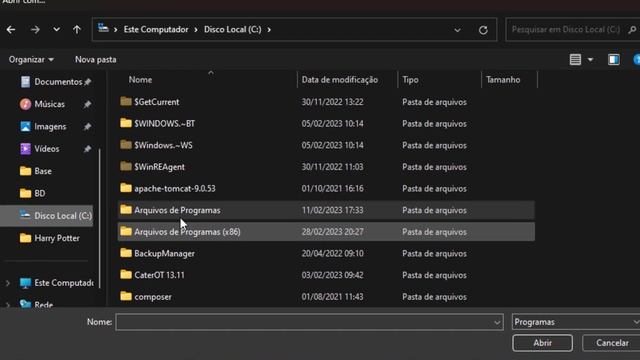Click the pin icon beside Músicas
The height and width of the screenshot is (360, 640).
click(87, 104)
